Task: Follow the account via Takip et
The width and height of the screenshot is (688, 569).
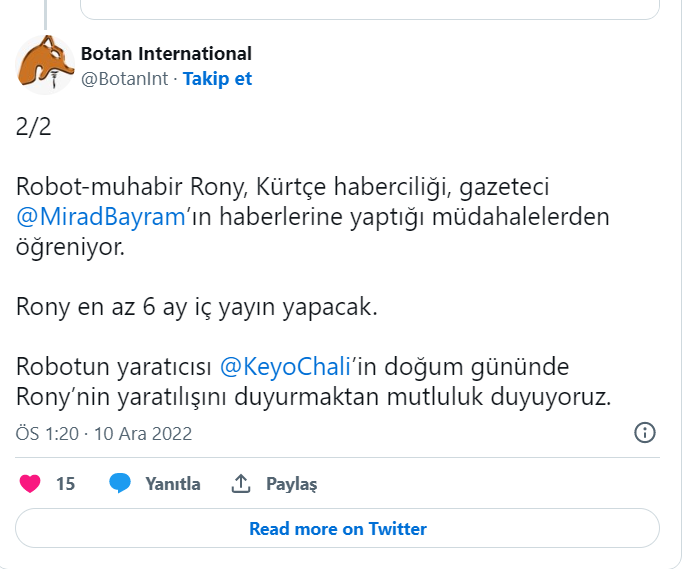Action: point(217,79)
